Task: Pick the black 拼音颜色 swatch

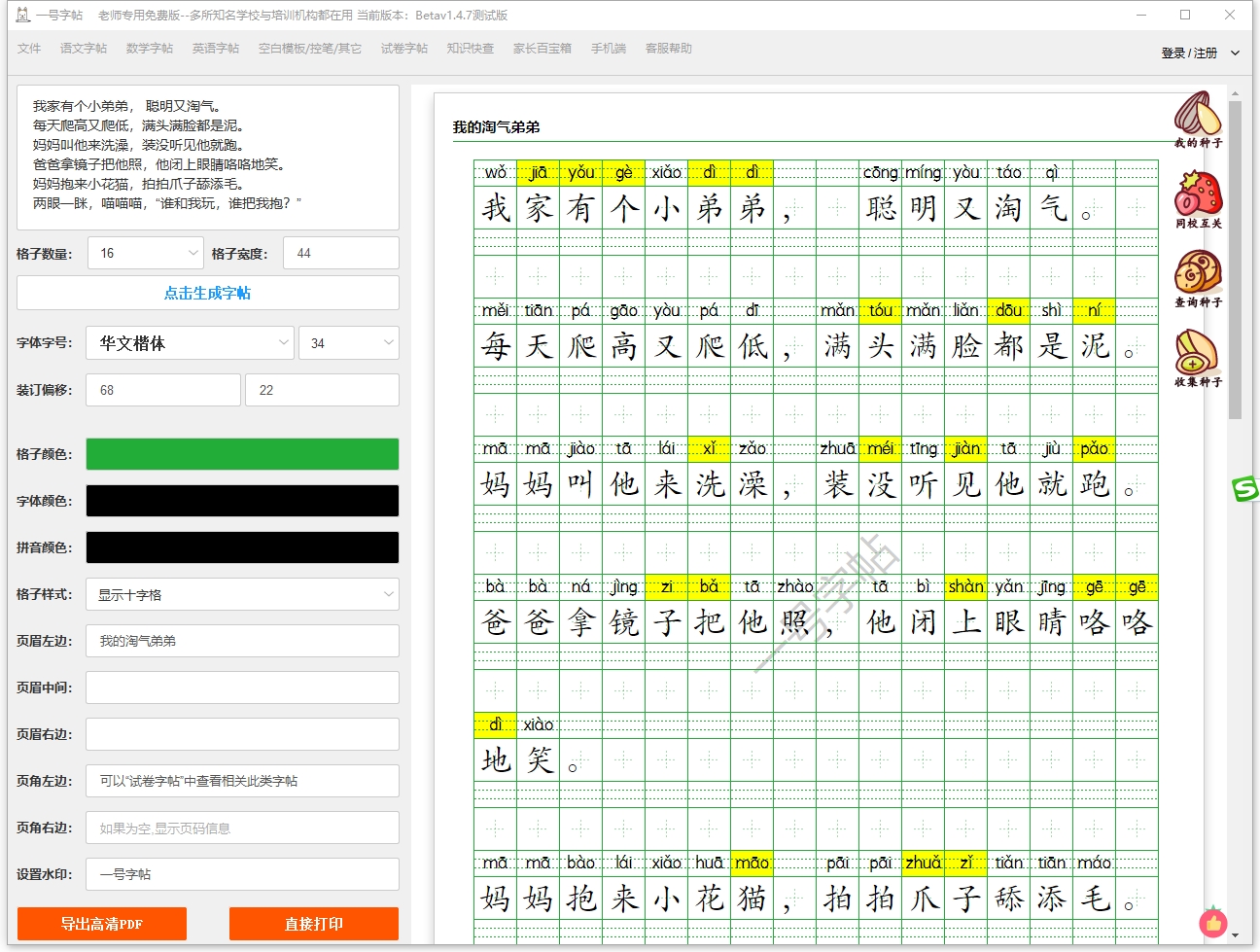Action: pyautogui.click(x=242, y=547)
